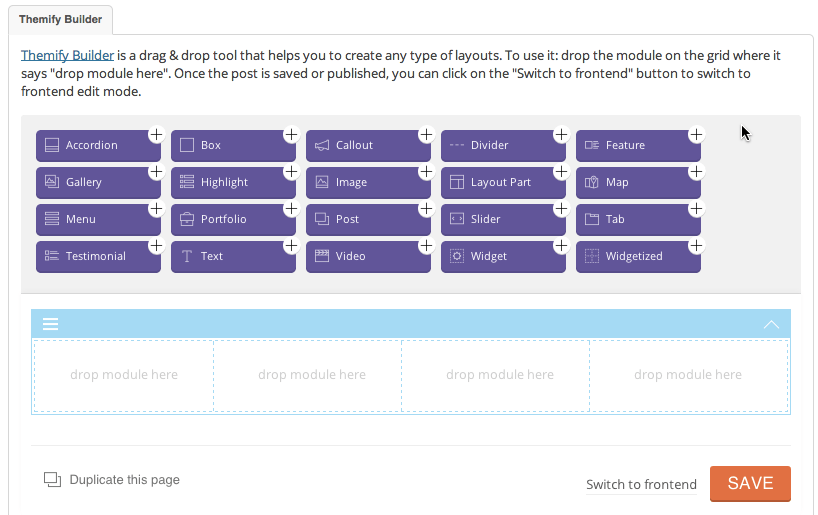
Task: Click the plus icon on Accordion module
Action: 156,134
